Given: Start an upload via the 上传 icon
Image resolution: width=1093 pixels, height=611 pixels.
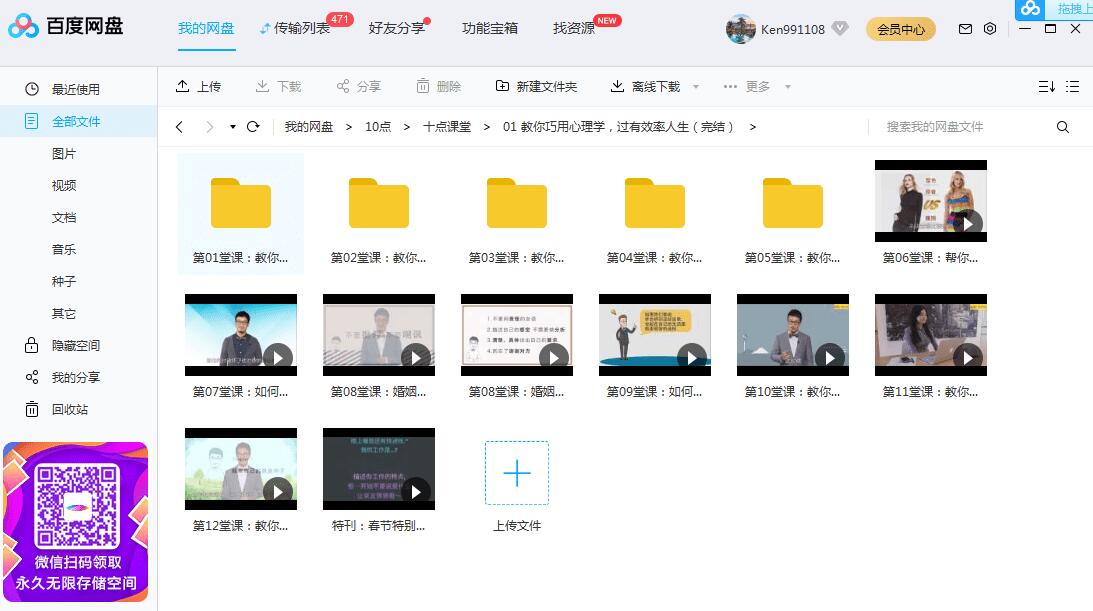Looking at the screenshot, I should (182, 87).
